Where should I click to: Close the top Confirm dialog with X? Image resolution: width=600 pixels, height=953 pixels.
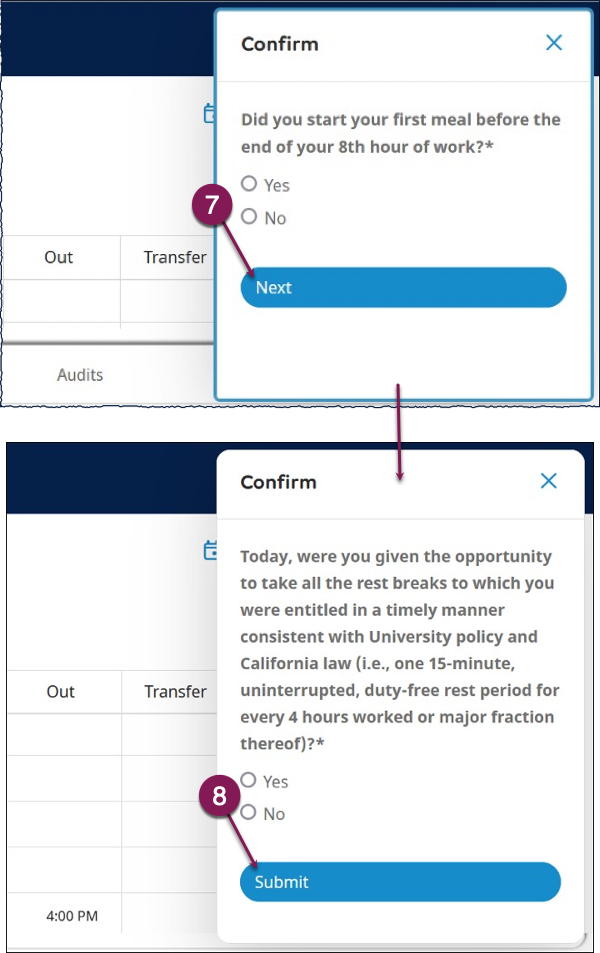point(554,43)
